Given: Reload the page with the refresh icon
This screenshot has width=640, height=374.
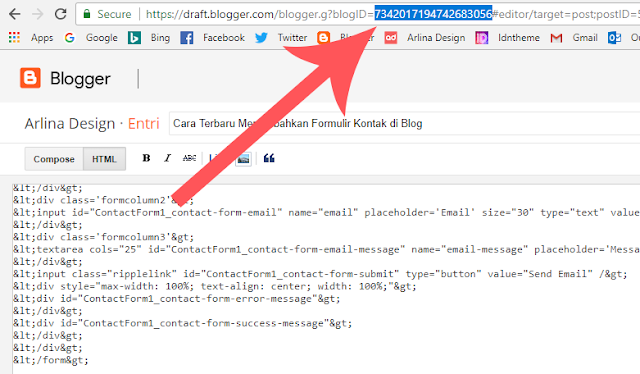Looking at the screenshot, I should (x=60, y=14).
